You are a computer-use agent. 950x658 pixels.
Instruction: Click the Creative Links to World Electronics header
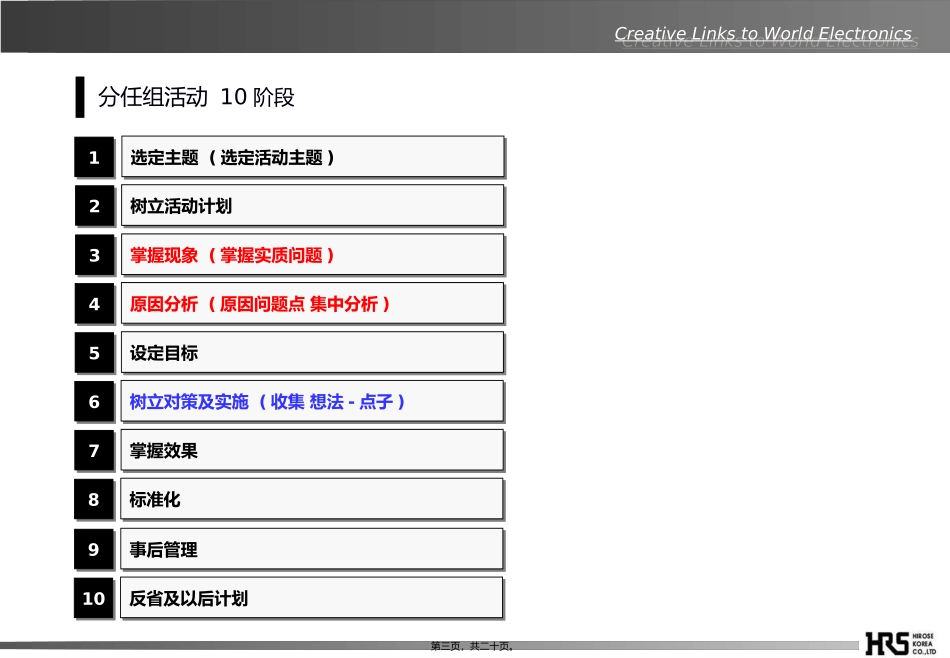[763, 34]
